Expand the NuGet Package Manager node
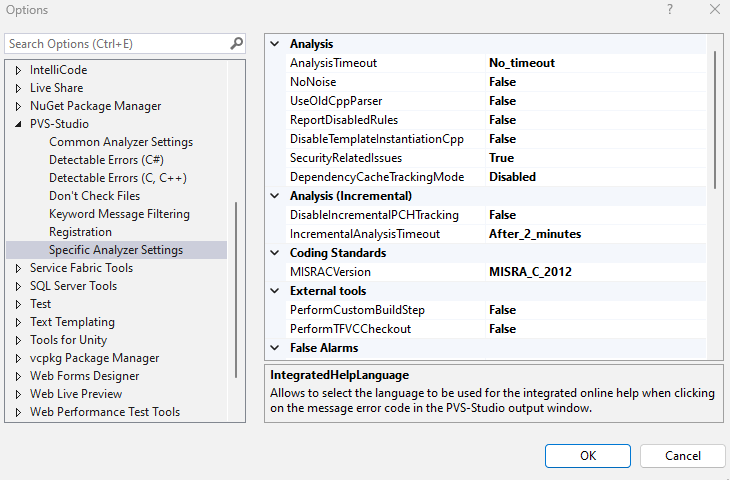The height and width of the screenshot is (480, 730). click(18, 106)
